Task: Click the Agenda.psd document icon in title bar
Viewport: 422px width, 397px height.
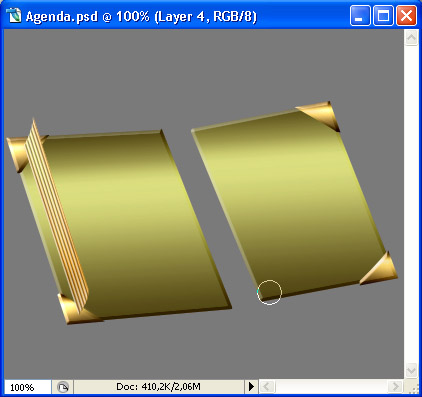Action: click(14, 16)
